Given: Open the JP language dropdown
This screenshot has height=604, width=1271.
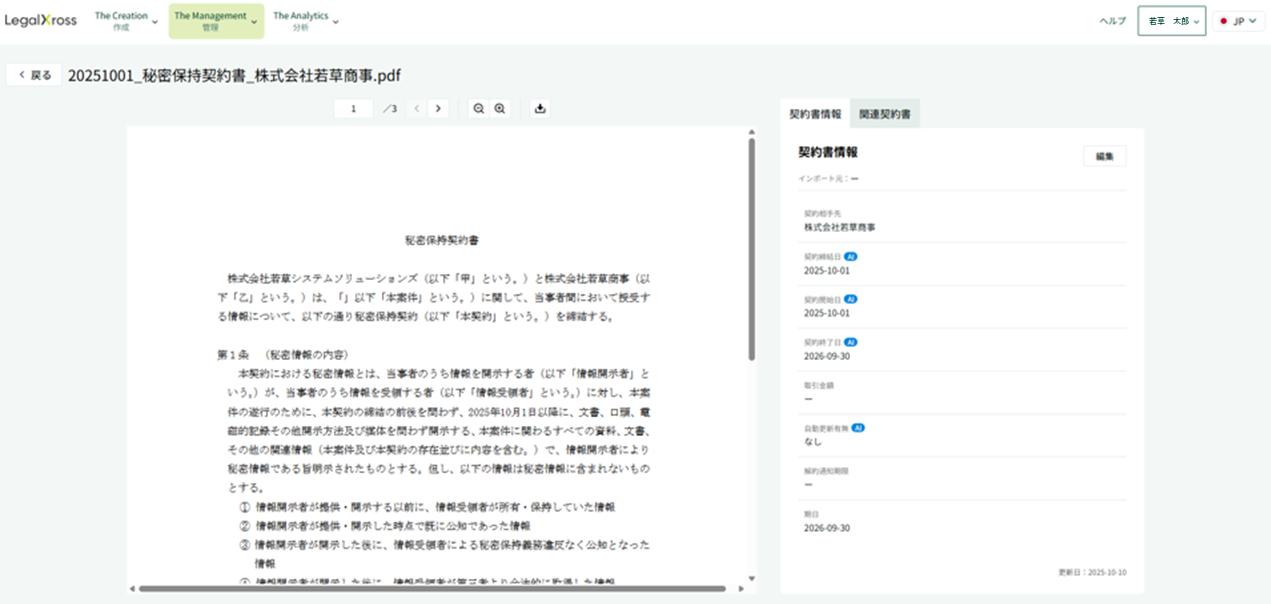Looking at the screenshot, I should 1238,19.
